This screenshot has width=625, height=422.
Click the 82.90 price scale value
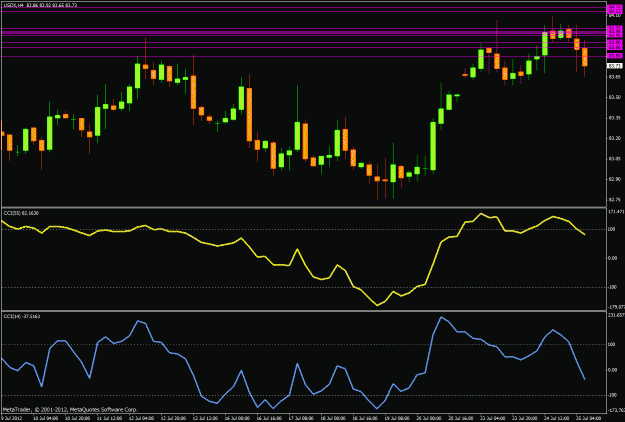click(614, 179)
